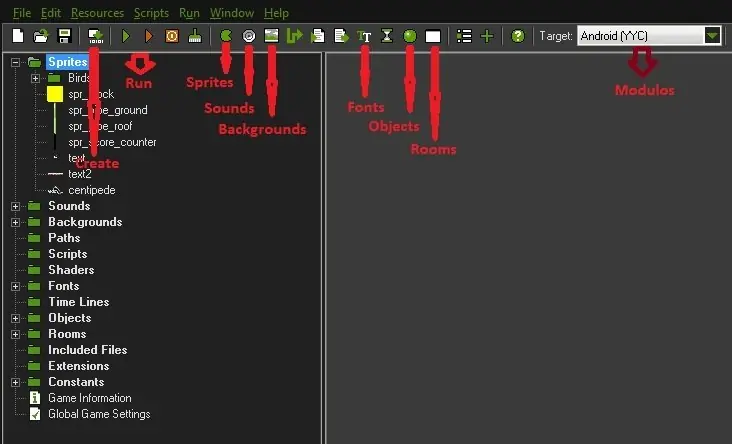Image resolution: width=732 pixels, height=444 pixels.
Task: Expand the Sounds folder
Action: (15, 206)
